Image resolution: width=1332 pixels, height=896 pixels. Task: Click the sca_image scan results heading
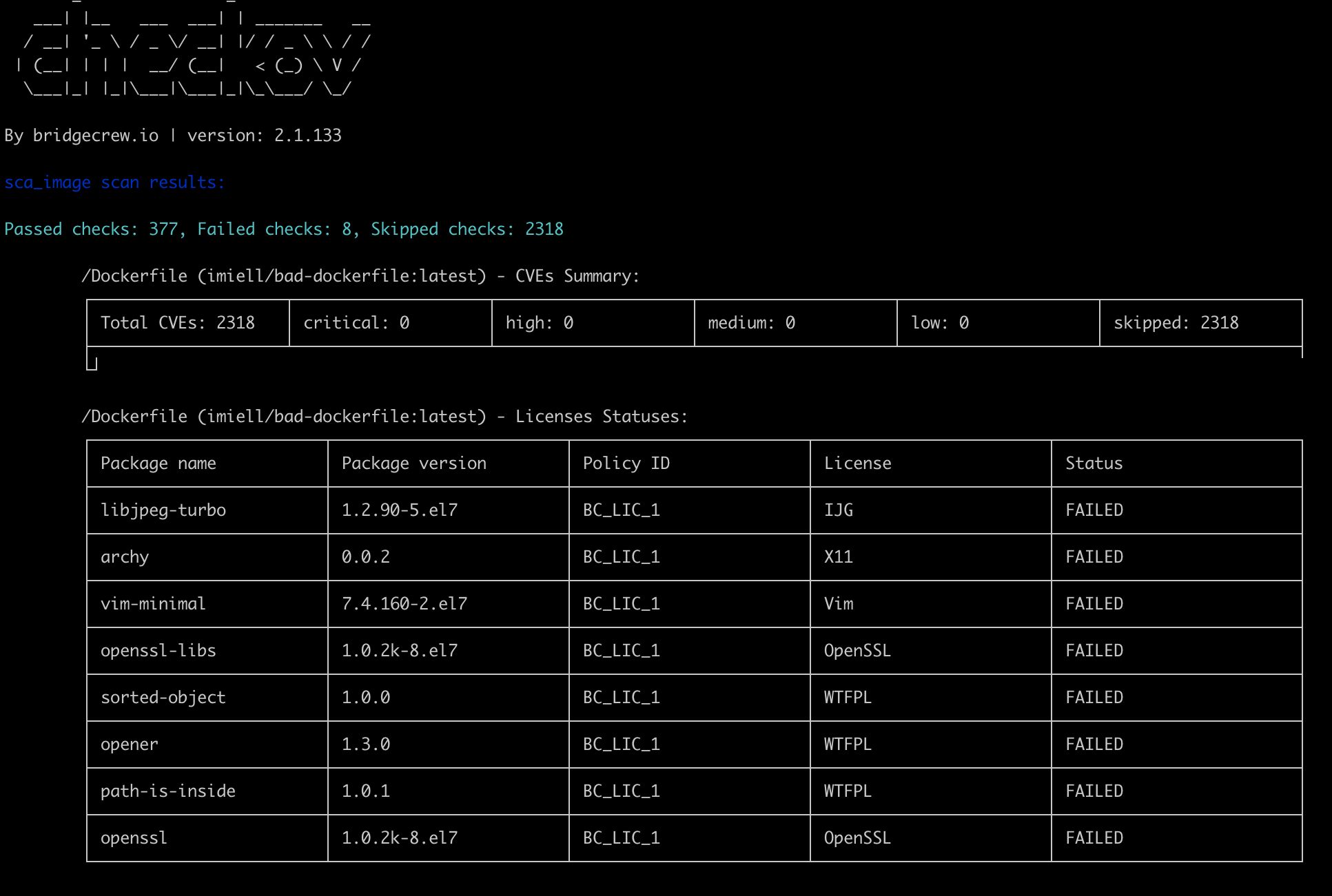pyautogui.click(x=114, y=183)
